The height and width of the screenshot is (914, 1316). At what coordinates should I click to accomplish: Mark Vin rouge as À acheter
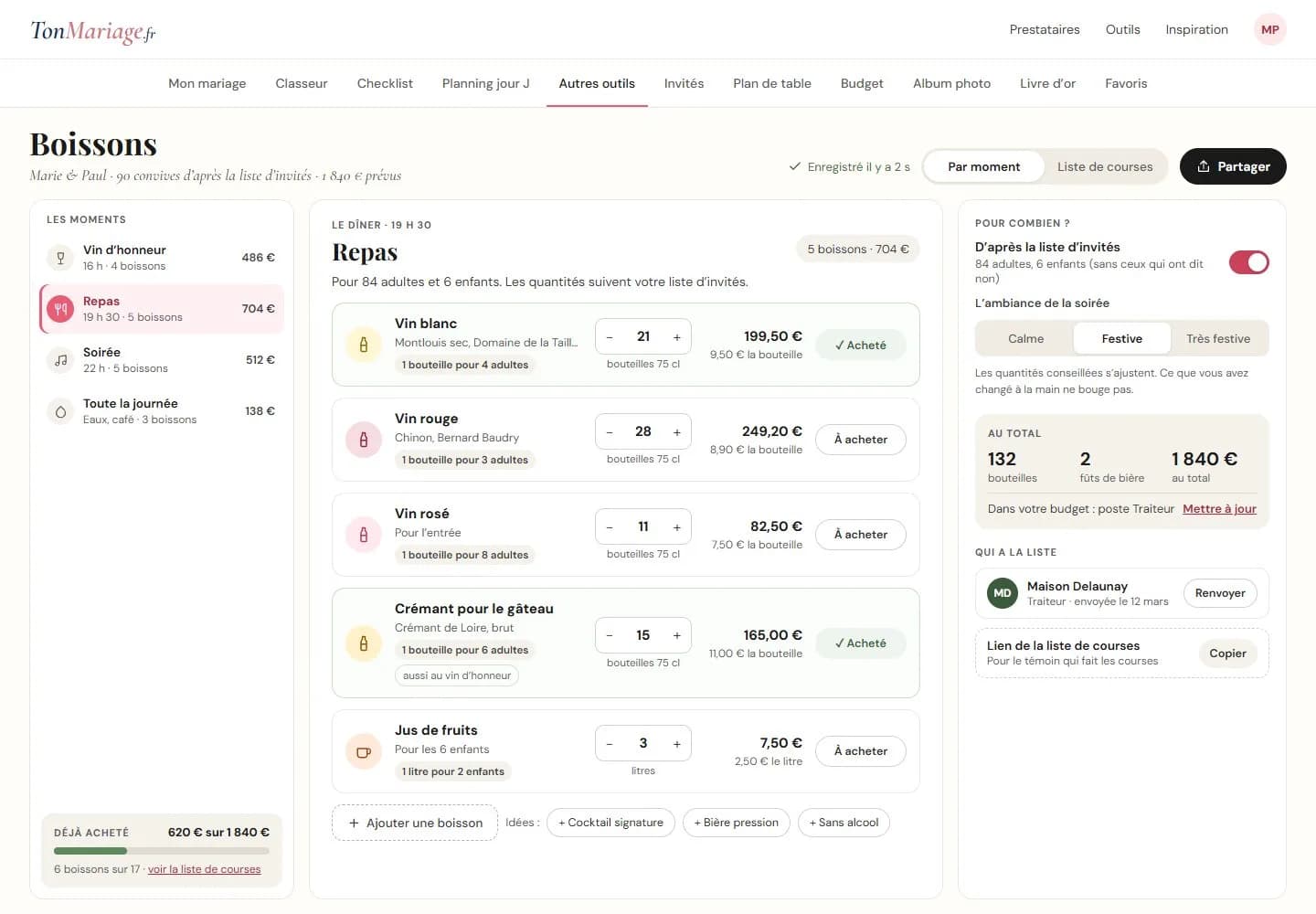pos(860,440)
